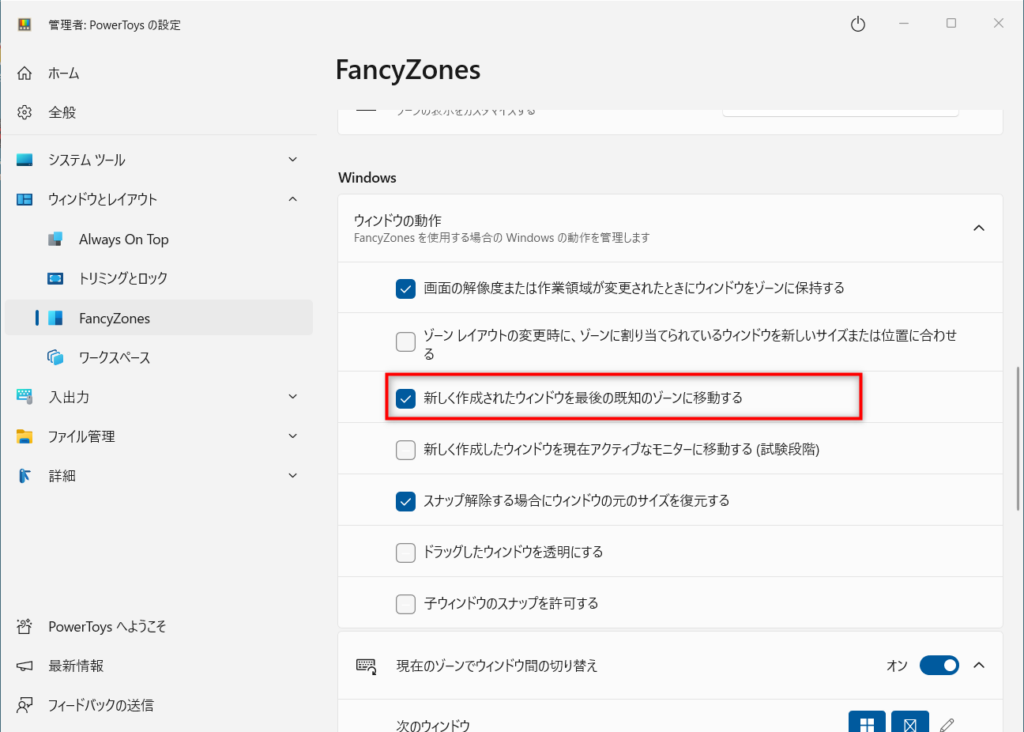Click the power icon in title bar
Viewport: 1024px width, 732px height.
(857, 24)
